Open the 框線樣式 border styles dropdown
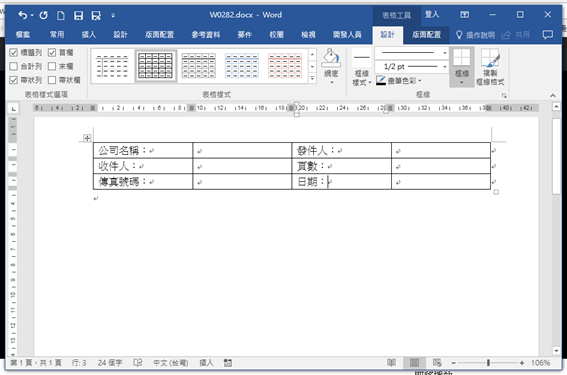567x375 pixels. point(362,67)
